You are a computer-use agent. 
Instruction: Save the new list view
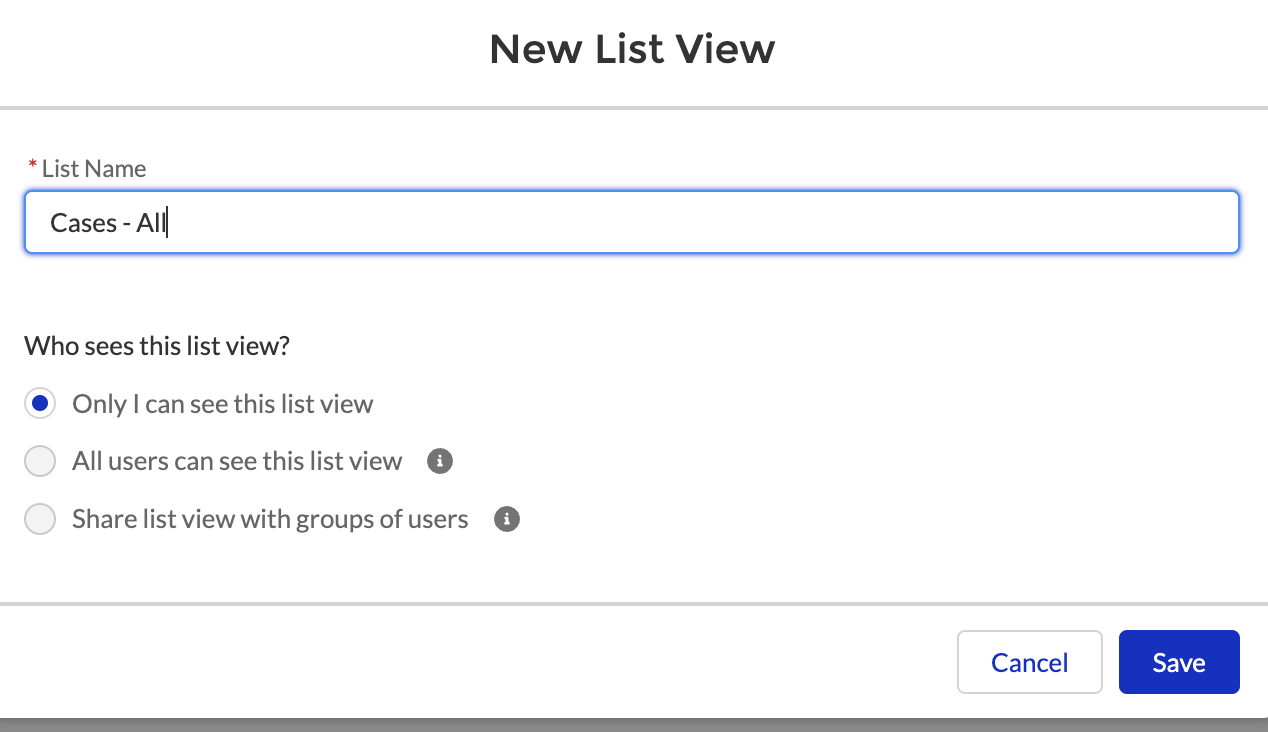(1179, 662)
